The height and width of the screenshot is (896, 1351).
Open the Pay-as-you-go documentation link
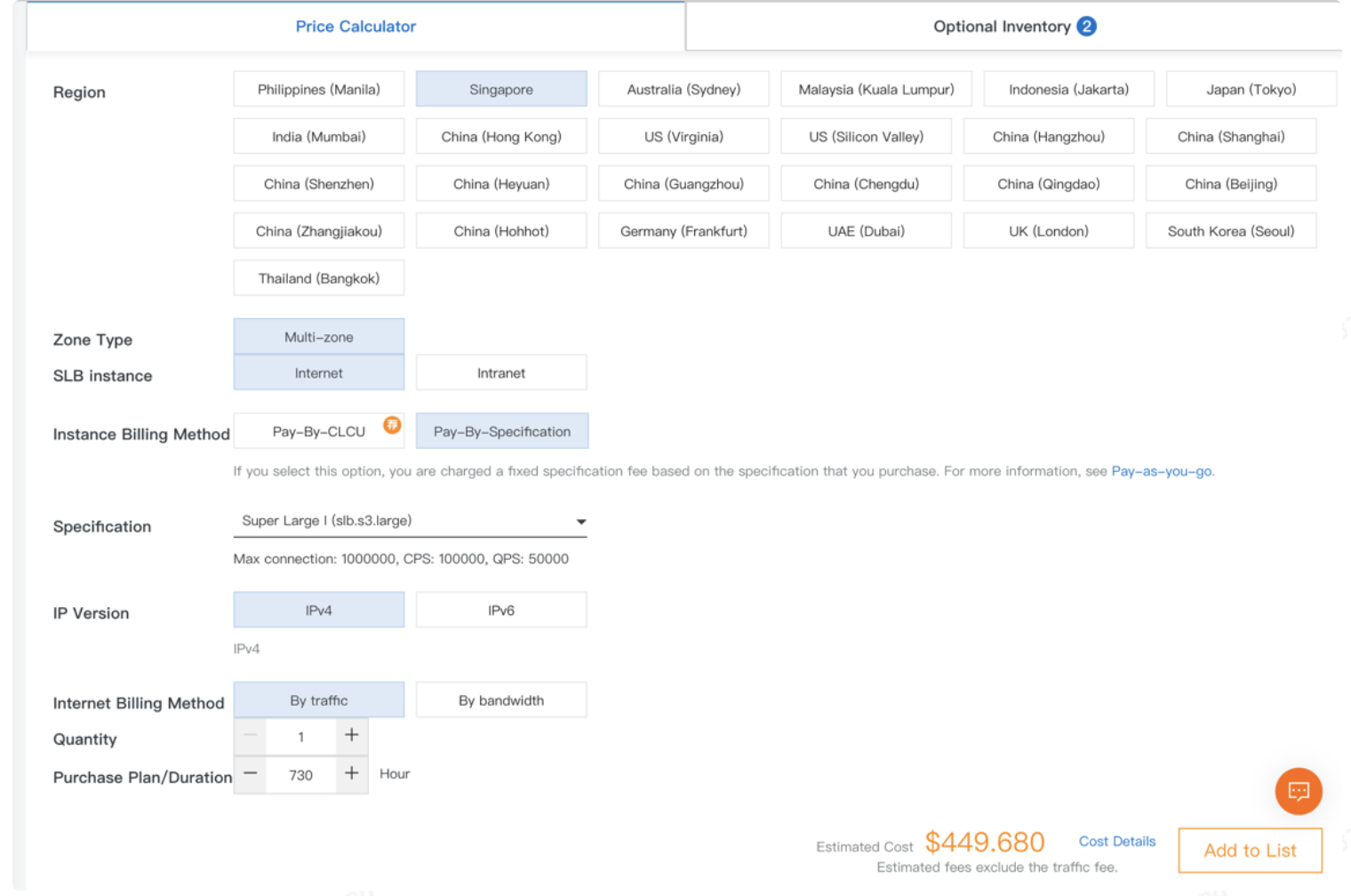click(1161, 471)
